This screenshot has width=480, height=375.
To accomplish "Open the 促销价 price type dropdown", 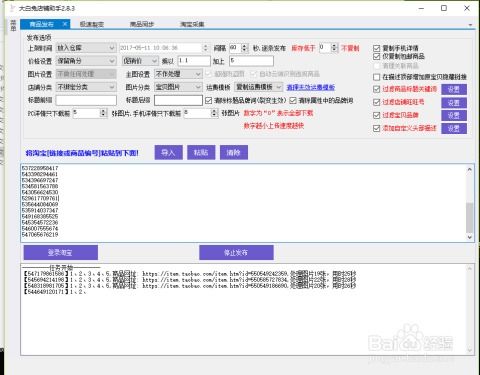I will click(x=140, y=61).
